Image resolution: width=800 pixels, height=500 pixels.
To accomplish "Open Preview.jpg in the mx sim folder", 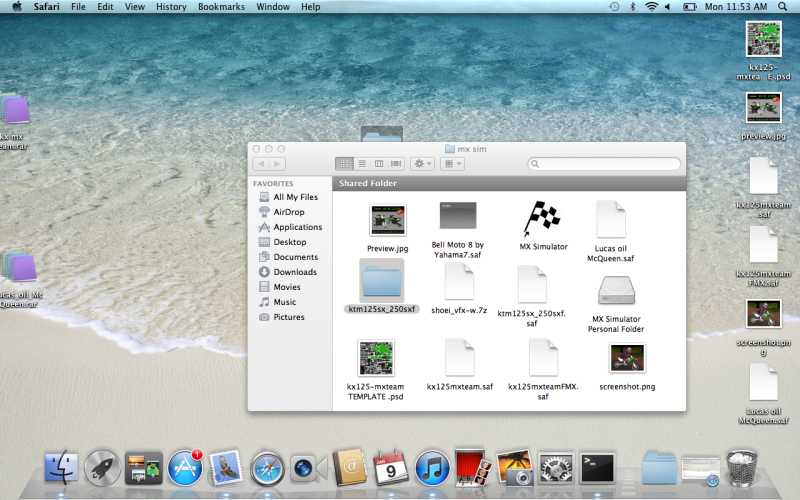I will click(388, 220).
